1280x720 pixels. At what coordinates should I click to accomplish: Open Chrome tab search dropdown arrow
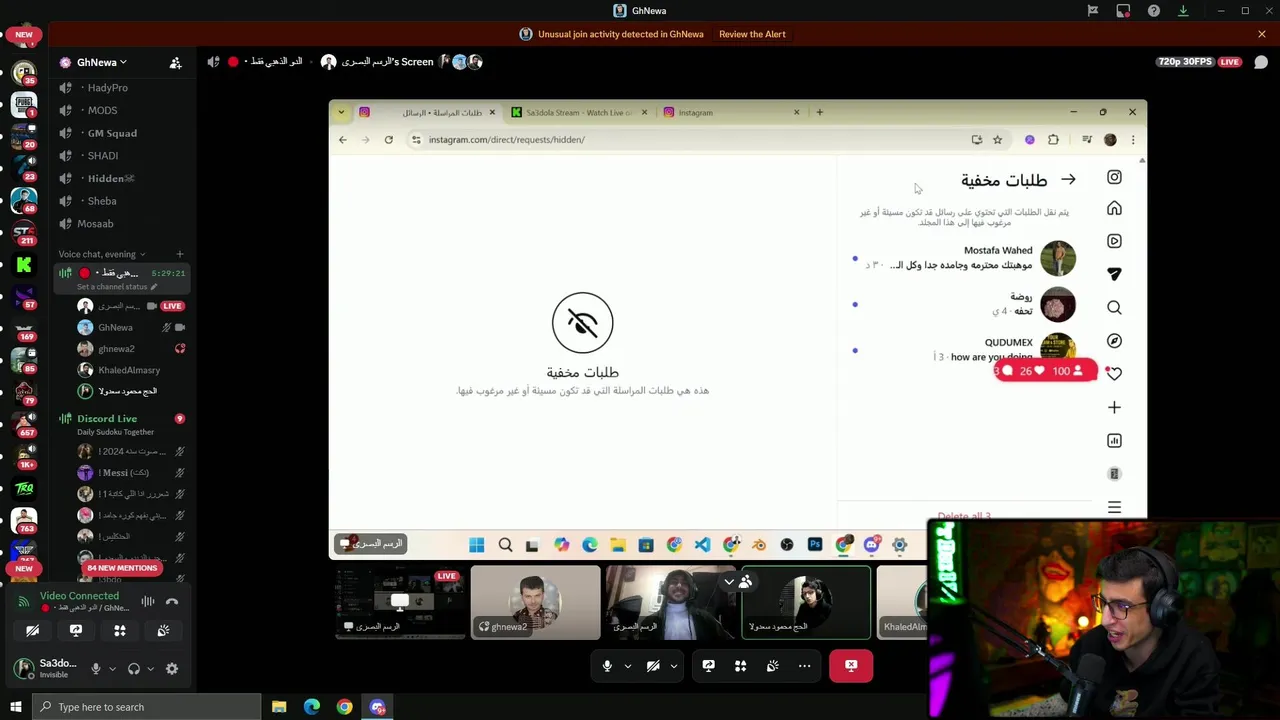pyautogui.click(x=341, y=112)
